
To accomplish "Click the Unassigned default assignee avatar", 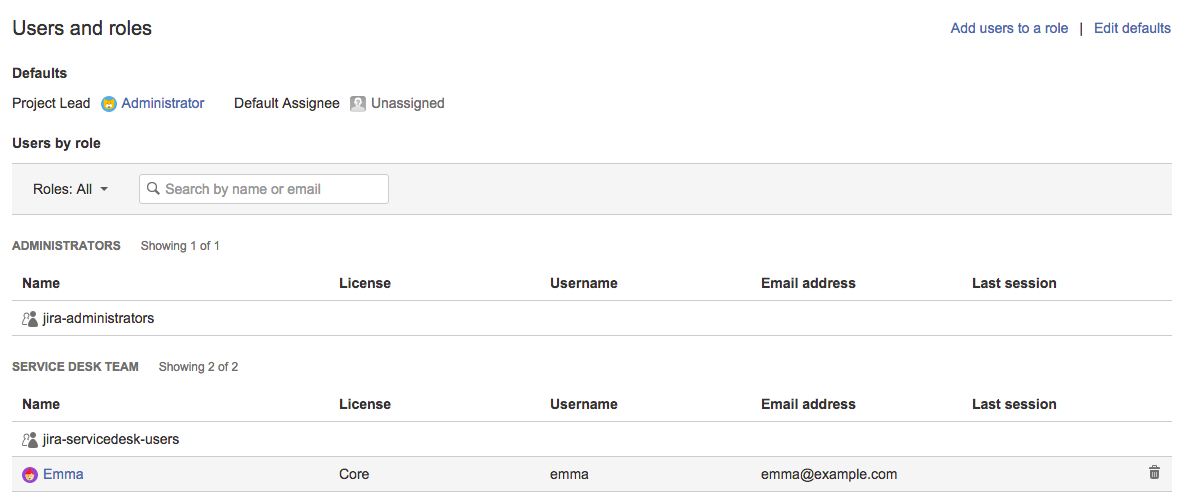I will pos(358,104).
